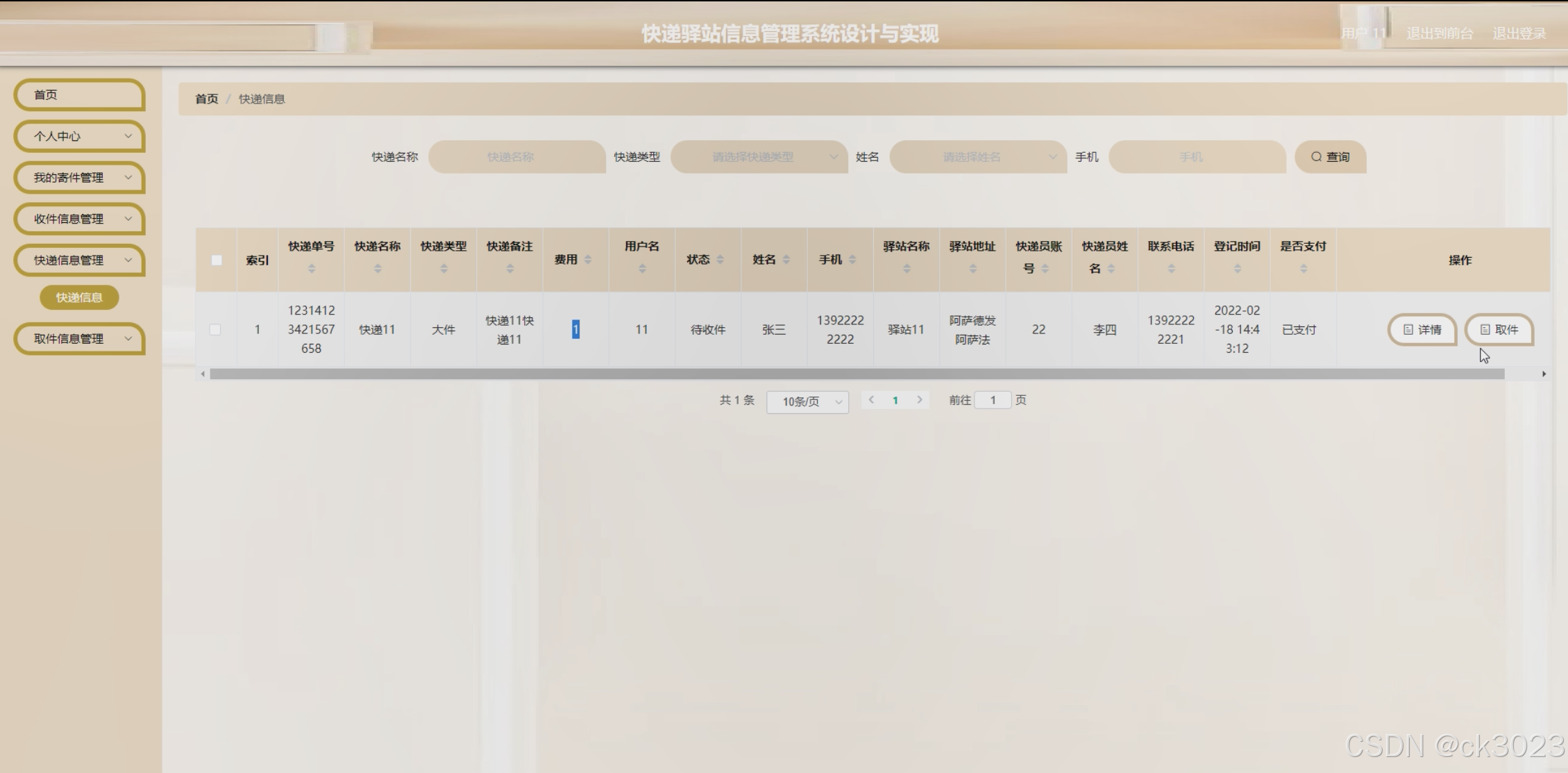Screen dimensions: 1568x773
Task: Sort by 手机 column sort arrows
Action: click(852, 260)
